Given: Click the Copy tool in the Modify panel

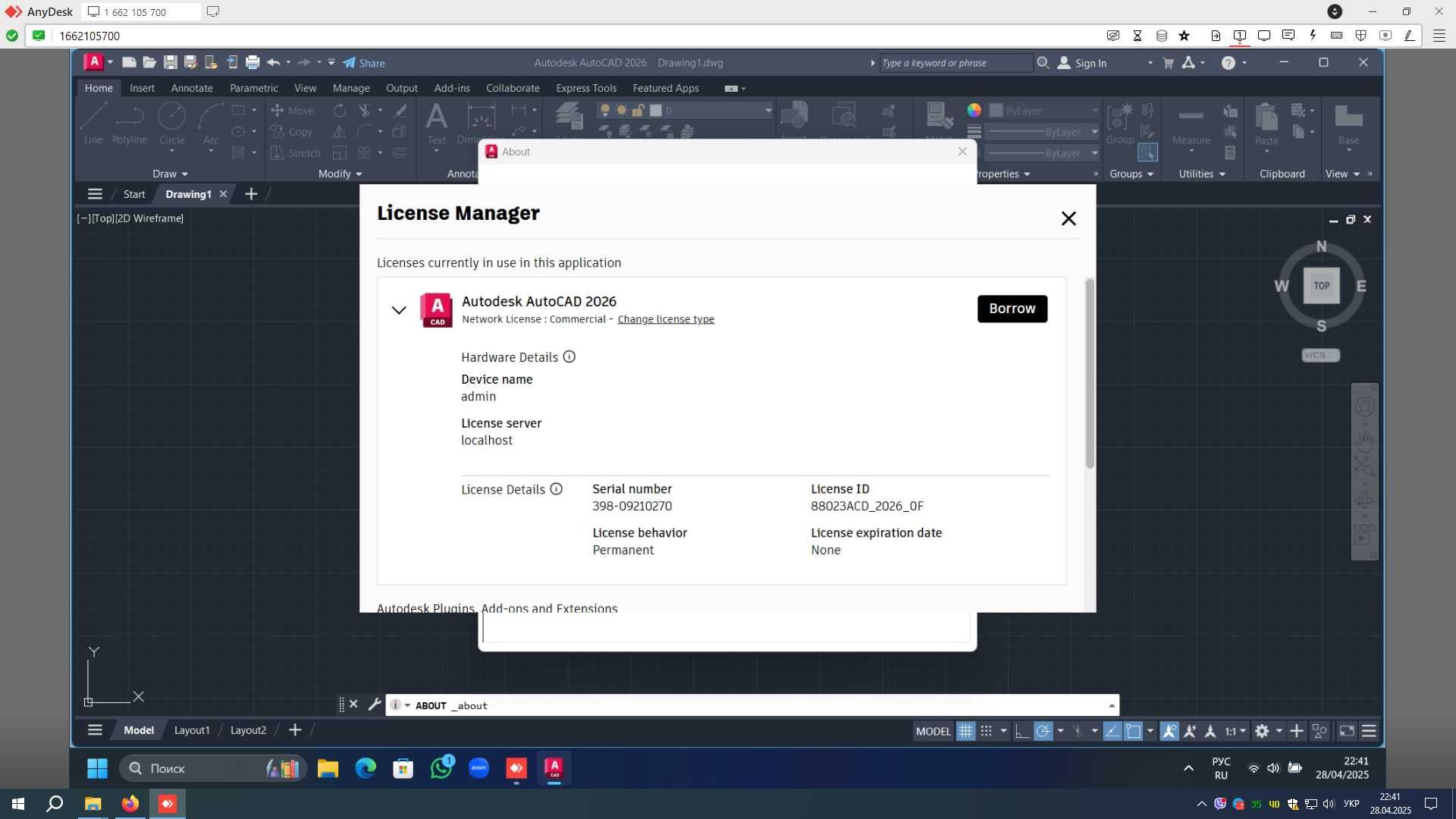Looking at the screenshot, I should pos(292,132).
